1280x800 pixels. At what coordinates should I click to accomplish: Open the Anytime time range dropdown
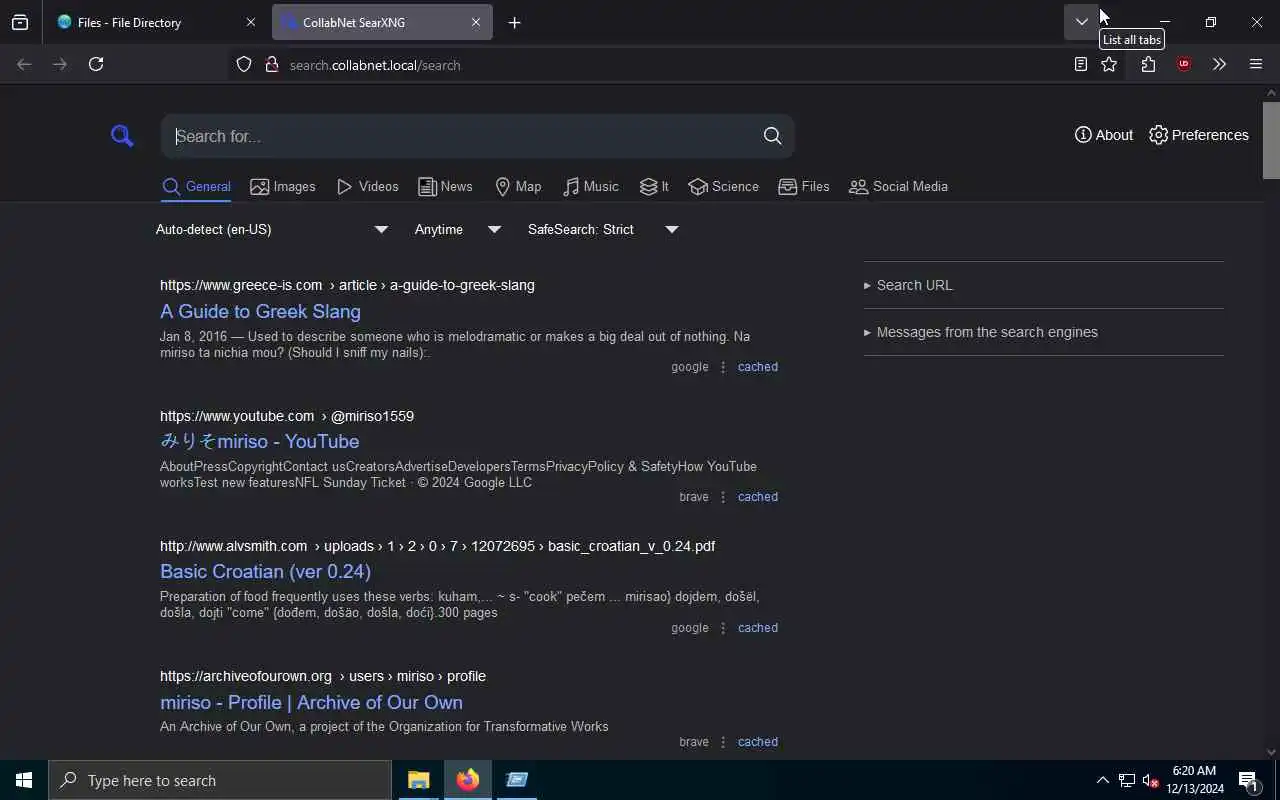click(x=458, y=229)
